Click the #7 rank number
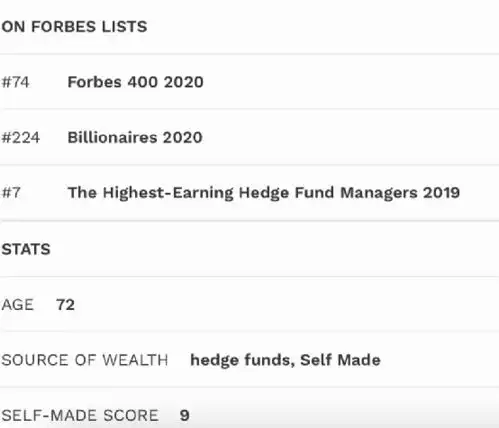 click(11, 193)
